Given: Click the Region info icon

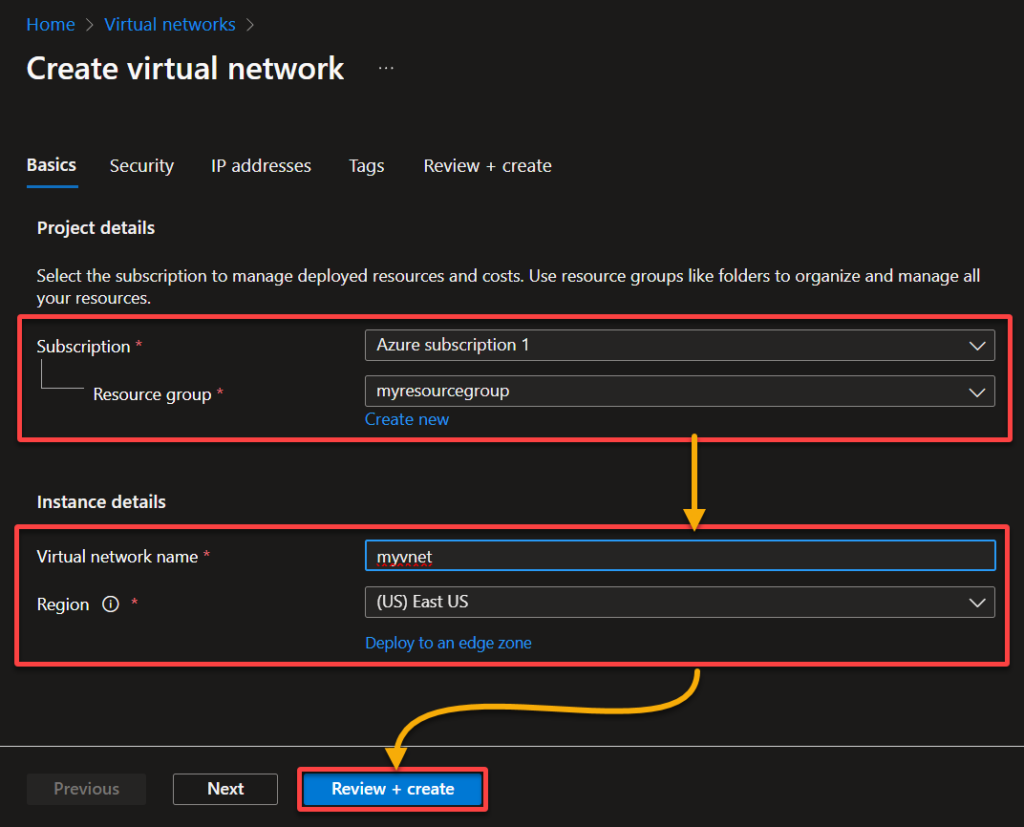Looking at the screenshot, I should [x=110, y=604].
